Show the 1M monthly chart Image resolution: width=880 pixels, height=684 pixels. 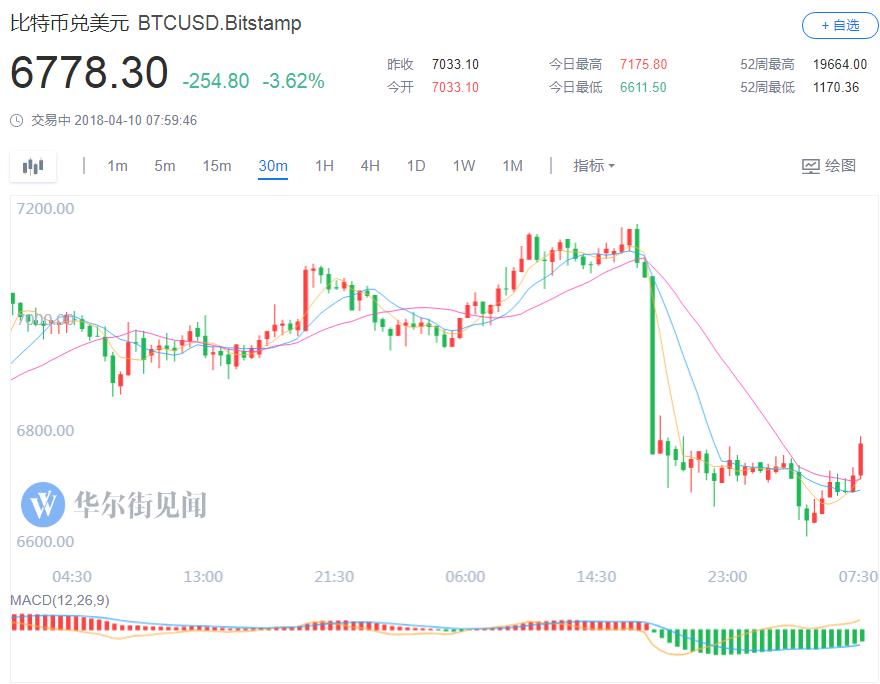[x=512, y=166]
